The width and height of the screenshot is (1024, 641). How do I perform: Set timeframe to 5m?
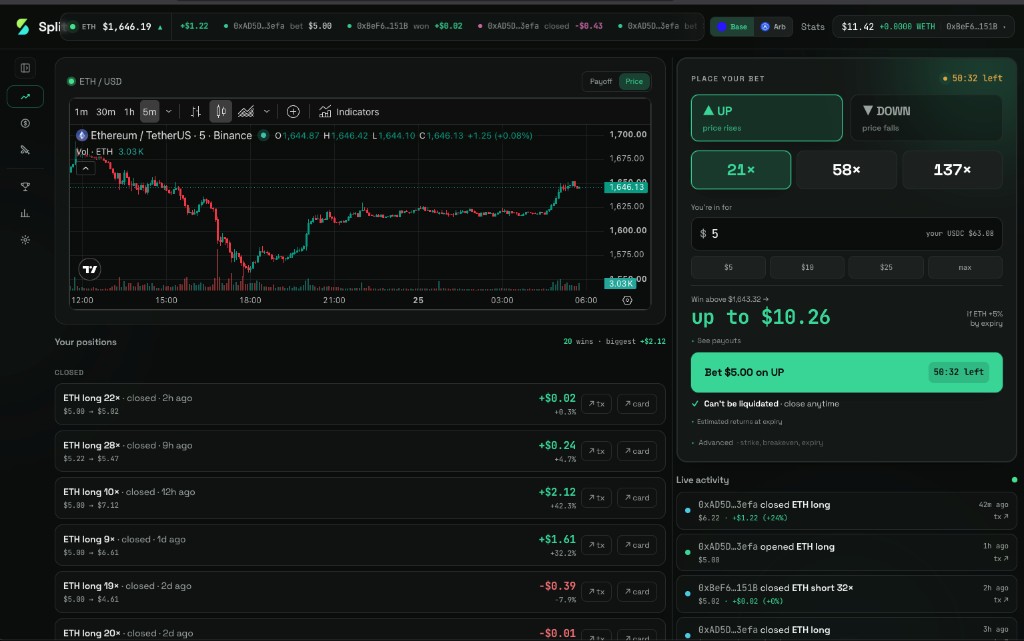(x=150, y=112)
